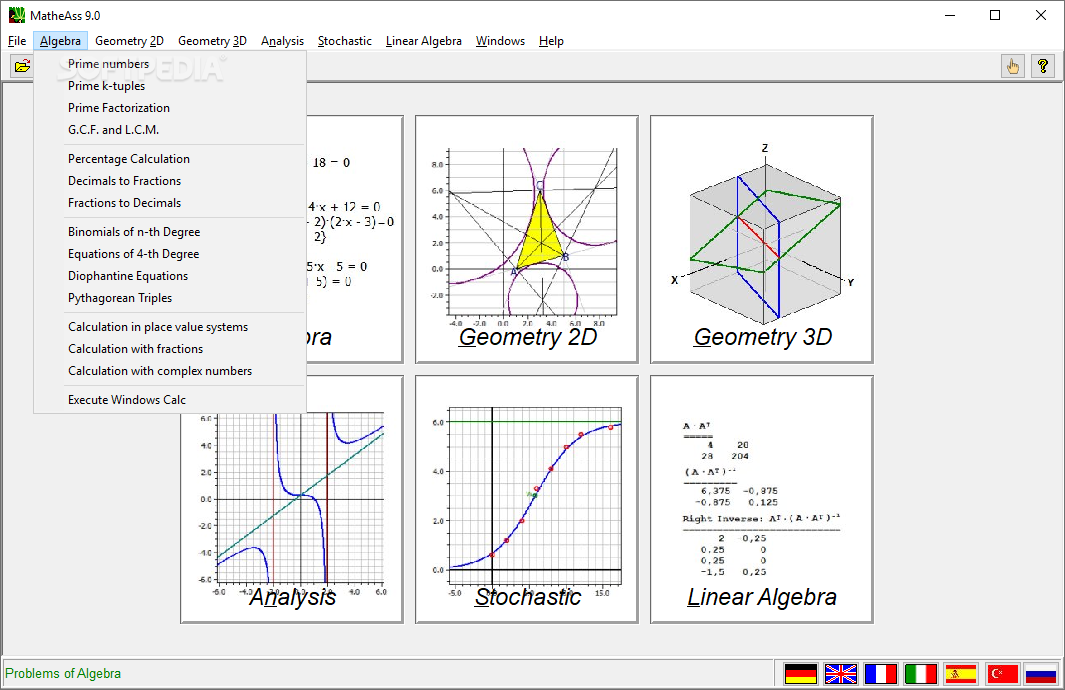Click the yellow question mark help icon
This screenshot has width=1065, height=690.
tap(1043, 66)
